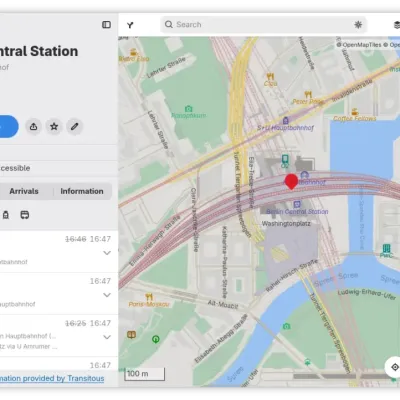The image size is (400, 400).
Task: Open the routing fork icon
Action: click(x=130, y=25)
